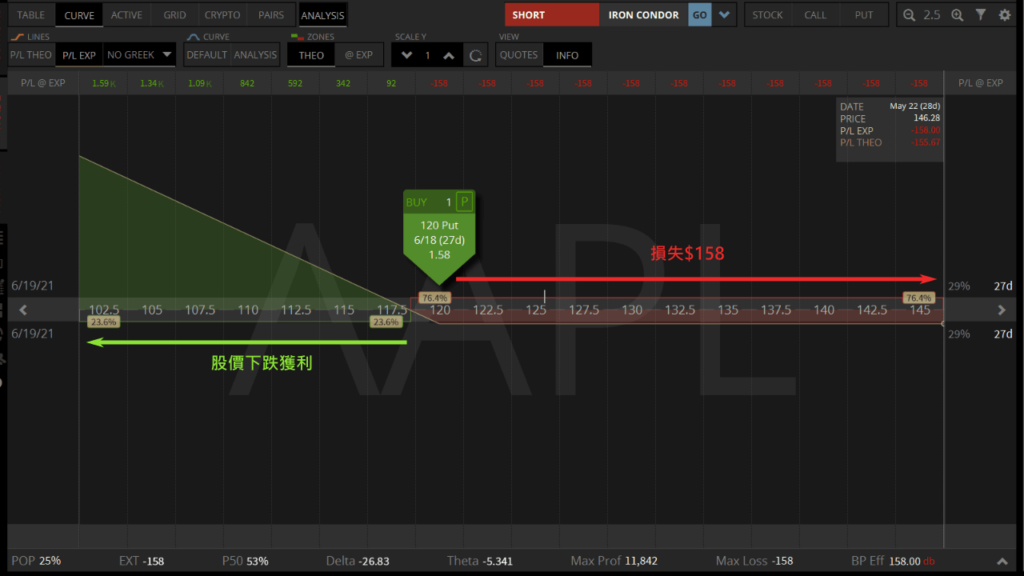
Task: Click the 146.28 price value
Action: [x=926, y=118]
